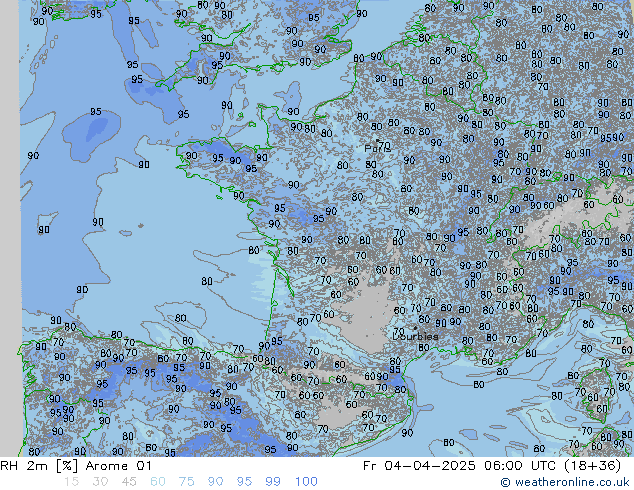Click the 'RH 2m [%] Arome 01' title text
Viewport: 634px width, 490px height.
[x=76, y=466]
